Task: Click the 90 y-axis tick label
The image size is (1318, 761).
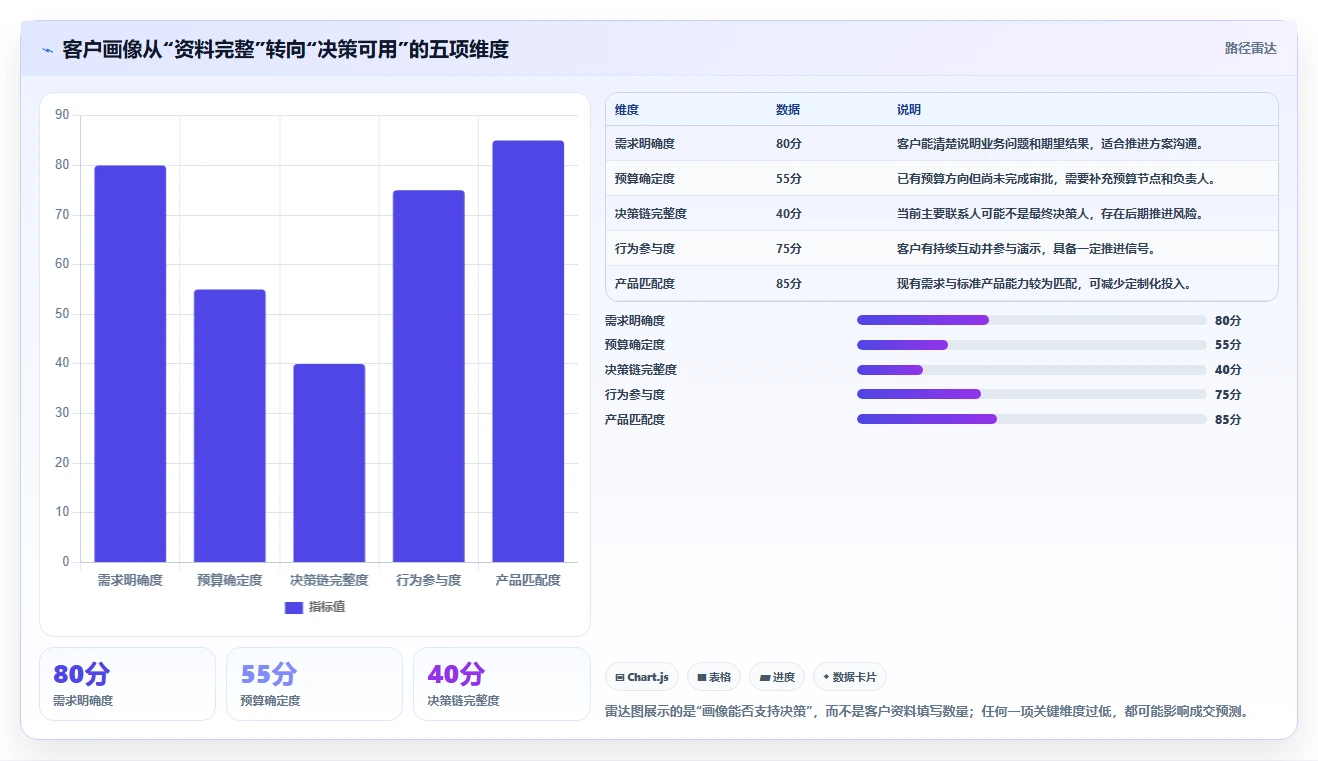Action: click(x=62, y=116)
